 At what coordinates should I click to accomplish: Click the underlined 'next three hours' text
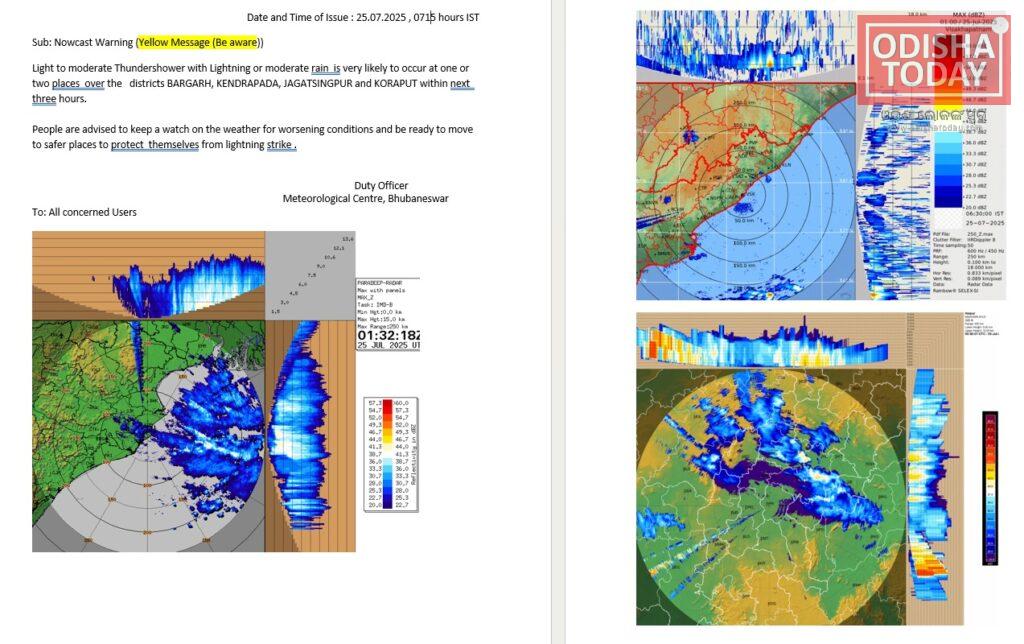(x=461, y=84)
